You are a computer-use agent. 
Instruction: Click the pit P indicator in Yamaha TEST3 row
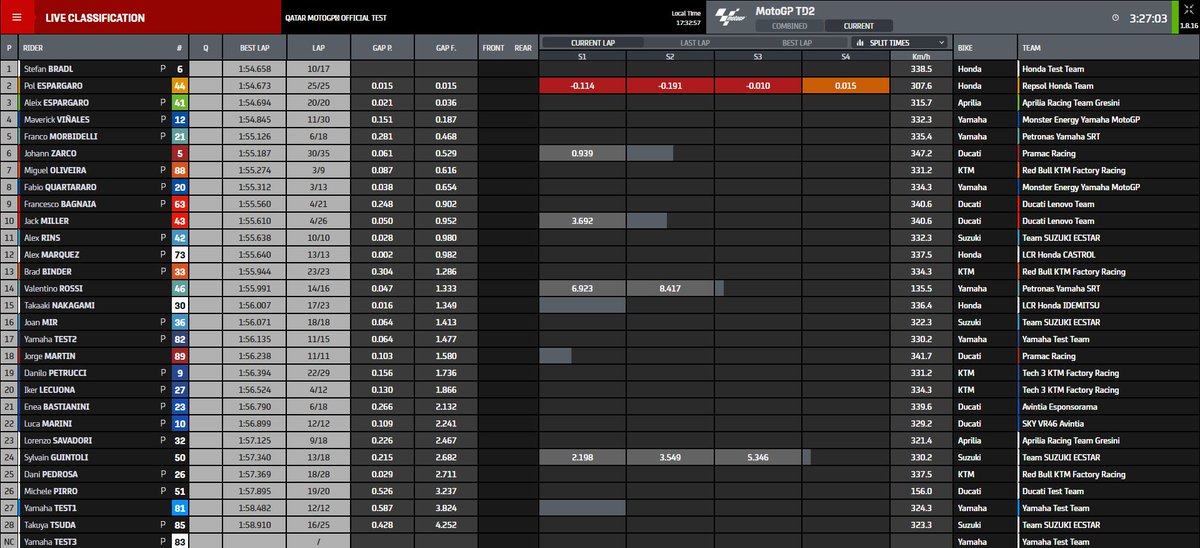[162, 540]
